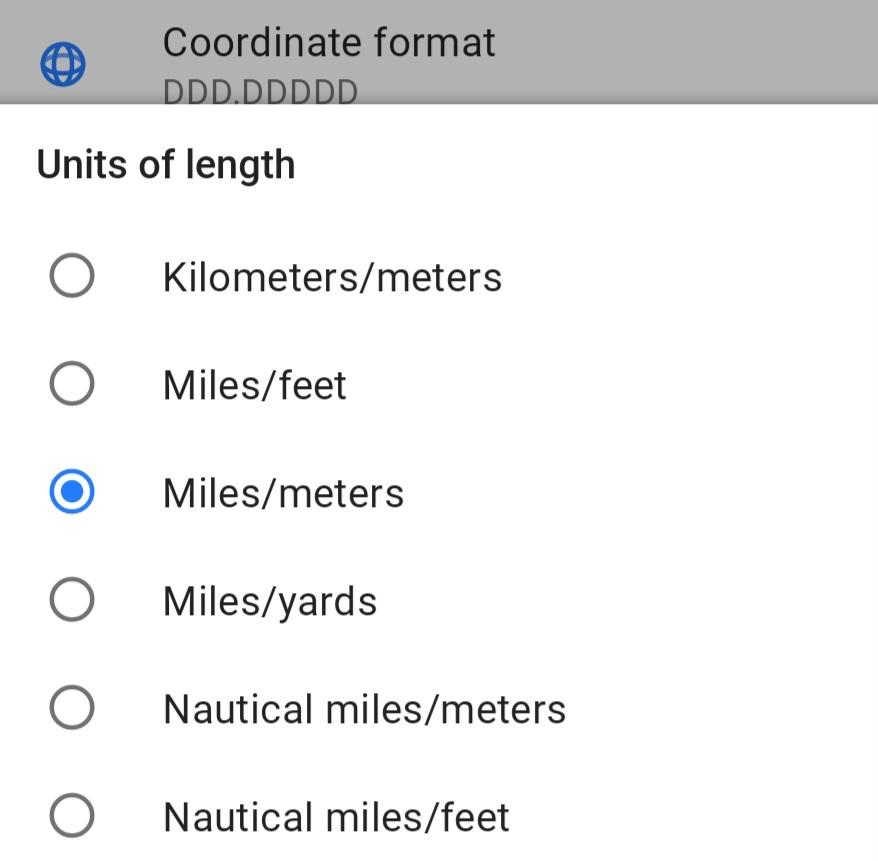Enable the Miles/yards radio button
878x861 pixels.
72,600
